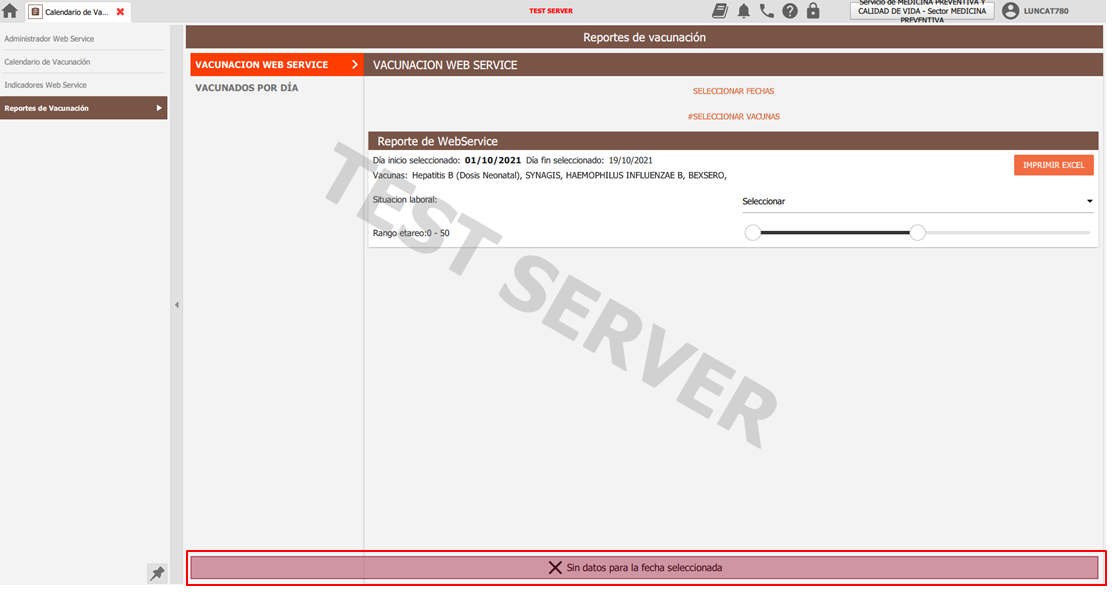Open the help question mark icon
Screen dimensions: 1112x592
click(790, 11)
